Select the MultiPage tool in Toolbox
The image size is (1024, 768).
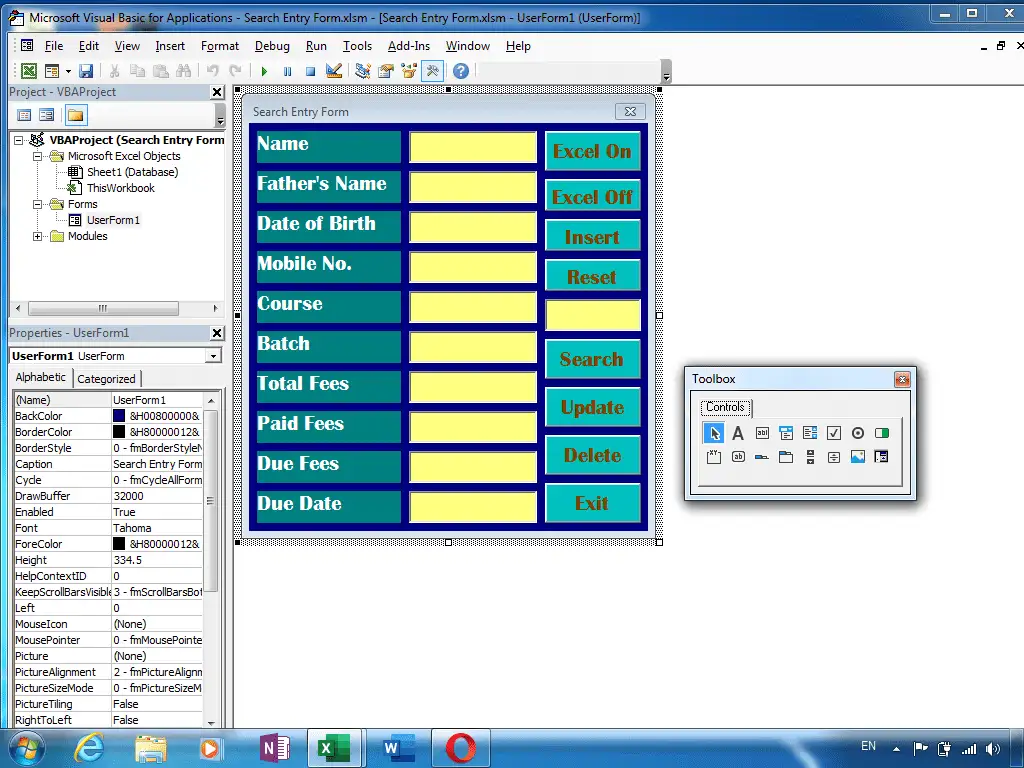786,456
